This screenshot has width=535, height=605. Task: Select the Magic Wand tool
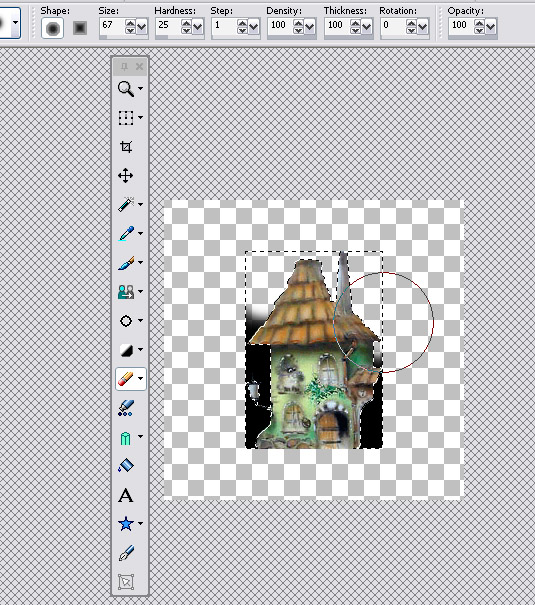pos(126,204)
